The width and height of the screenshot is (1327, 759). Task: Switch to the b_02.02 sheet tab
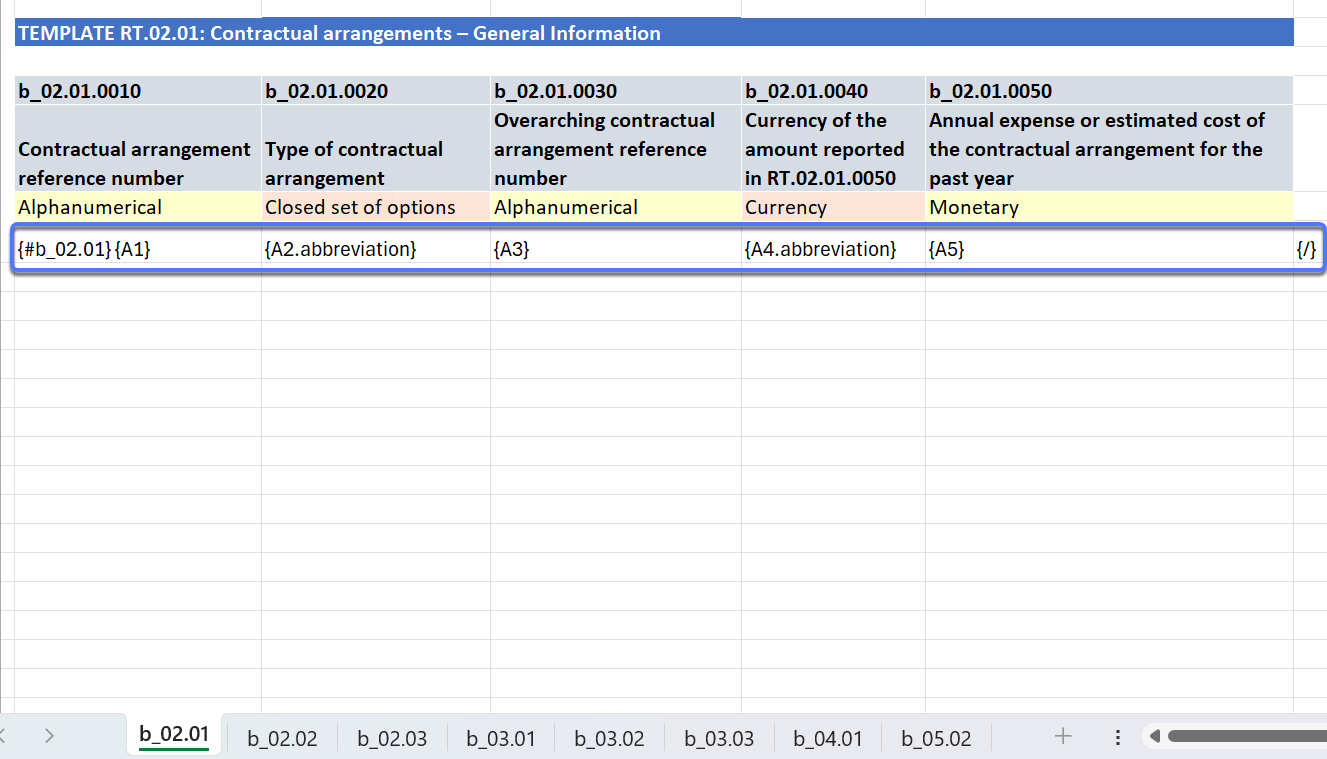(282, 739)
